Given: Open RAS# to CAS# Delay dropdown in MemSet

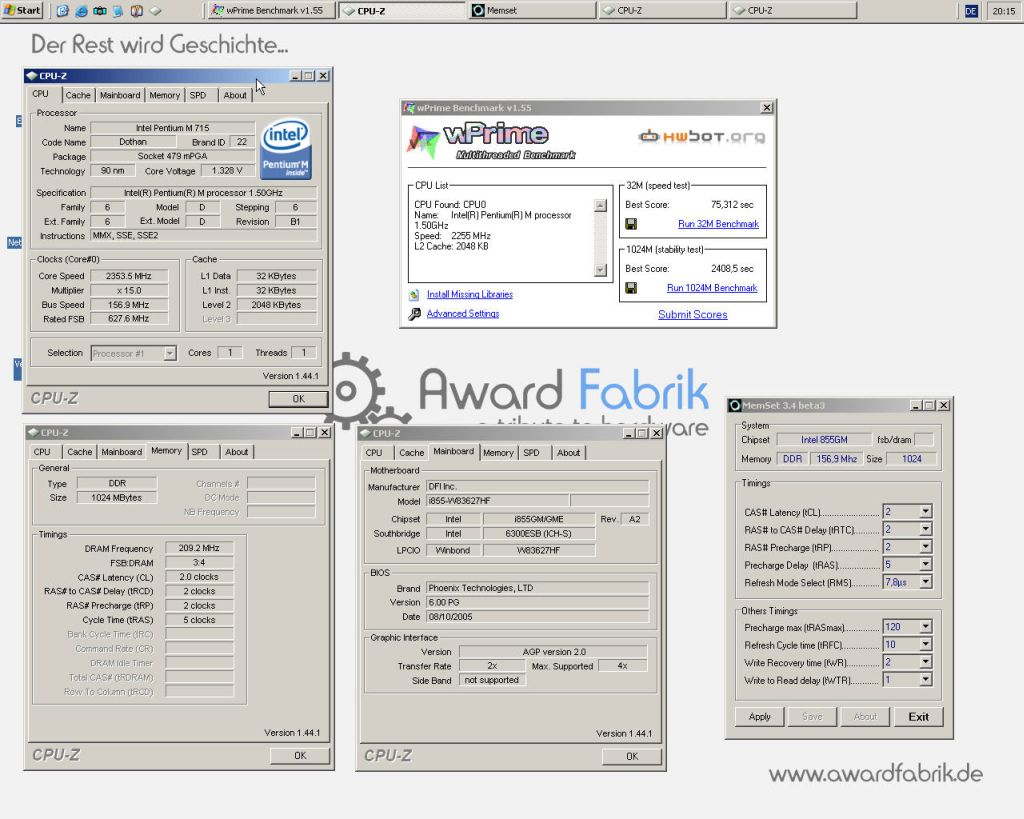Looking at the screenshot, I should click(925, 529).
